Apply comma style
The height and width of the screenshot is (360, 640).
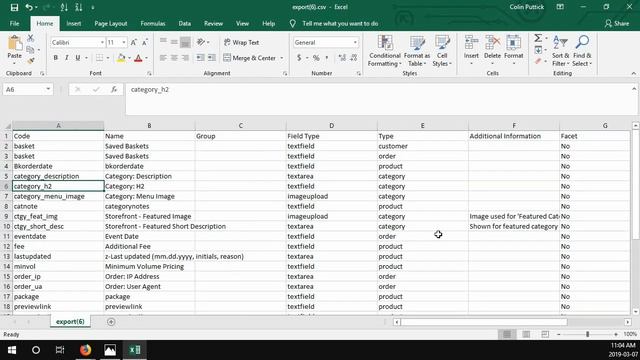(327, 58)
